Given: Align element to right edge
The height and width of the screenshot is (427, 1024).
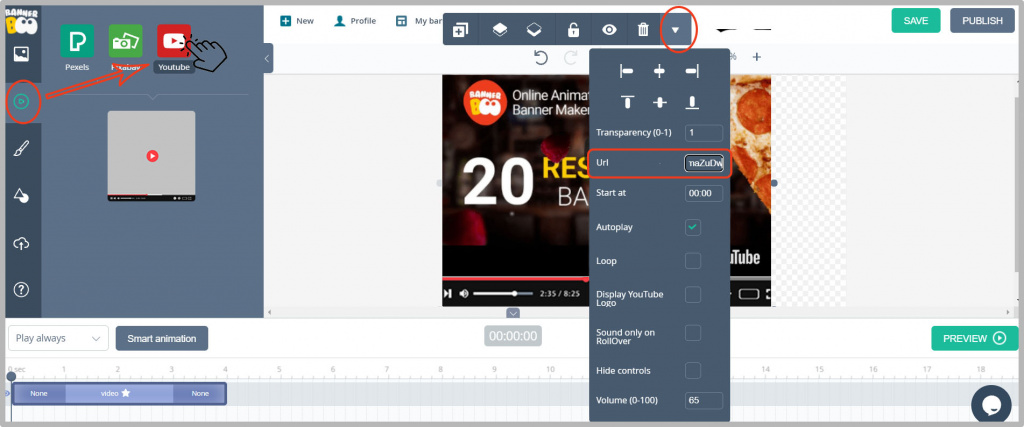Looking at the screenshot, I should pyautogui.click(x=692, y=72).
